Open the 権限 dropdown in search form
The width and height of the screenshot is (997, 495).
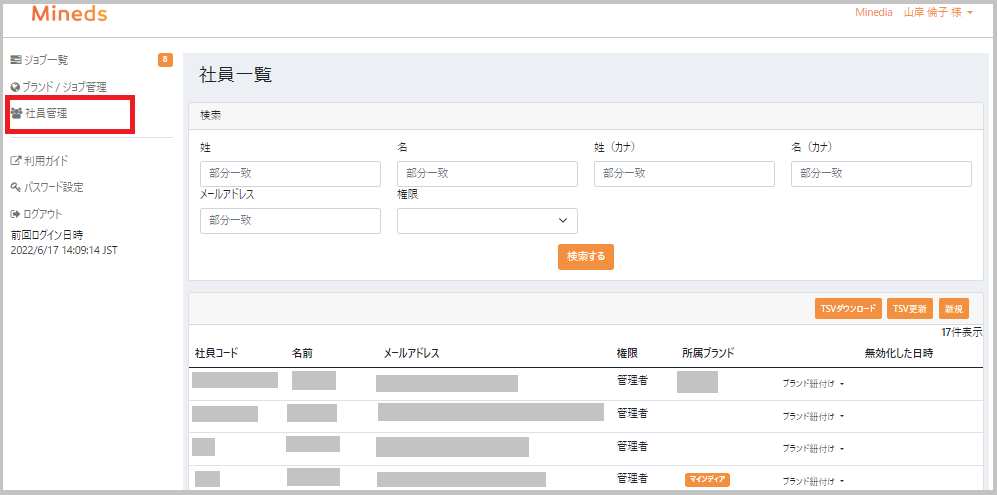point(487,221)
